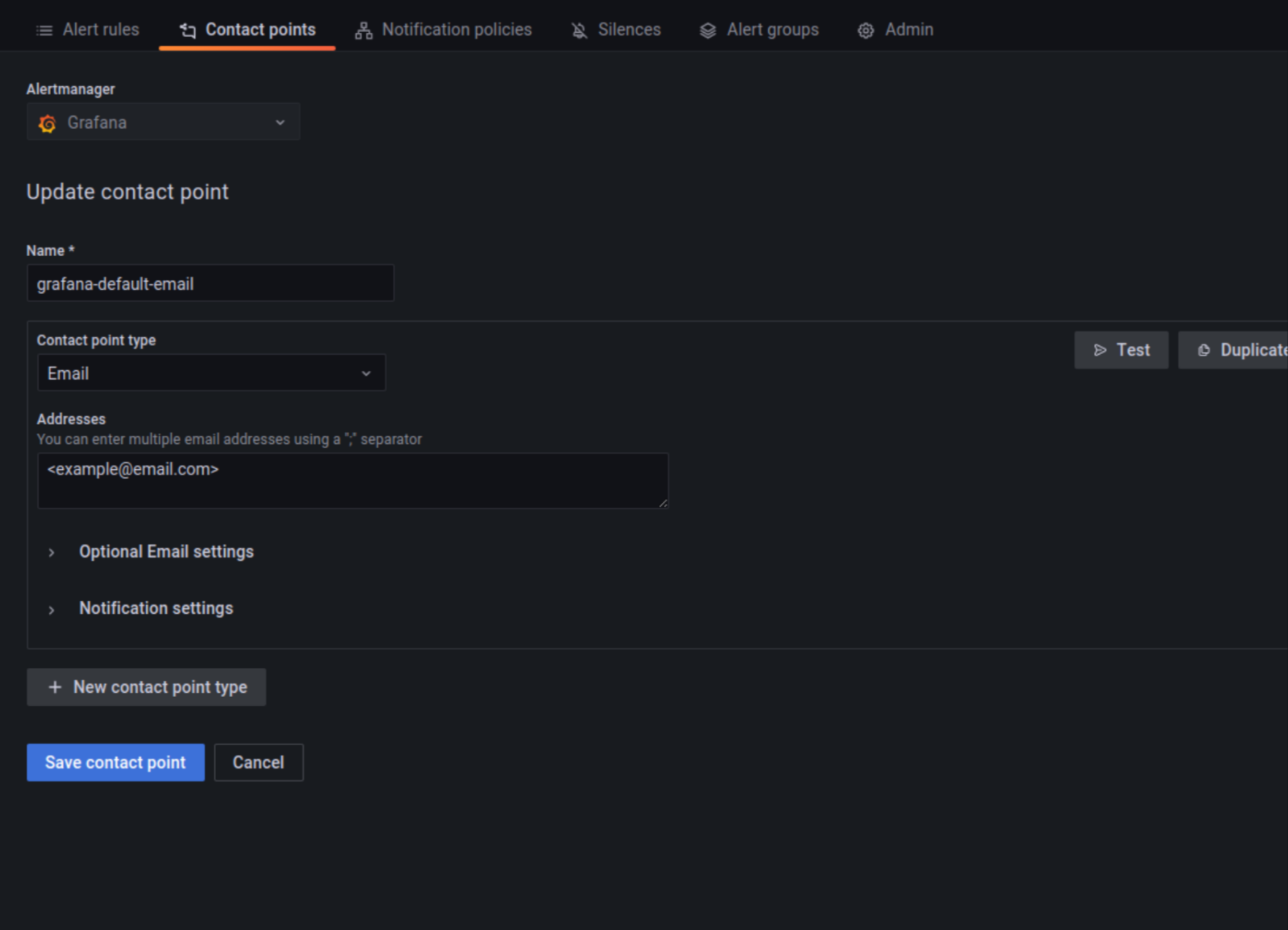Click the Admin gear icon
Screen dimensions: 1288x930
point(866,31)
